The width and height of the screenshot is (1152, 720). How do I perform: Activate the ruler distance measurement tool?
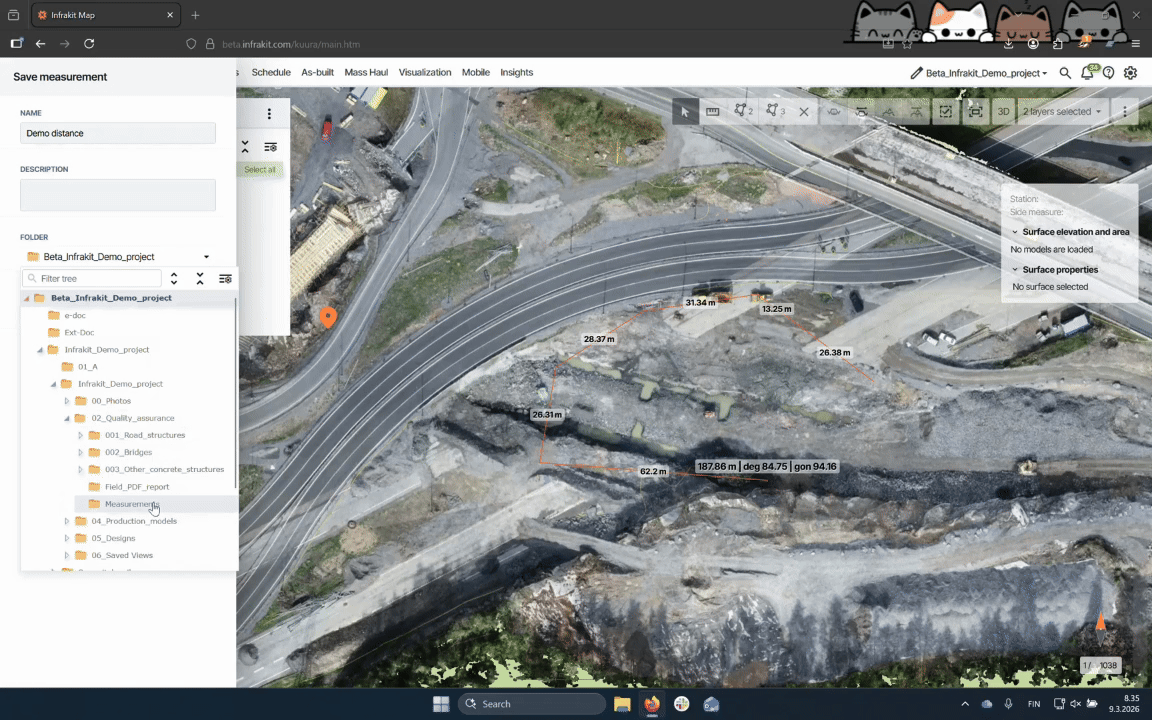click(x=713, y=112)
